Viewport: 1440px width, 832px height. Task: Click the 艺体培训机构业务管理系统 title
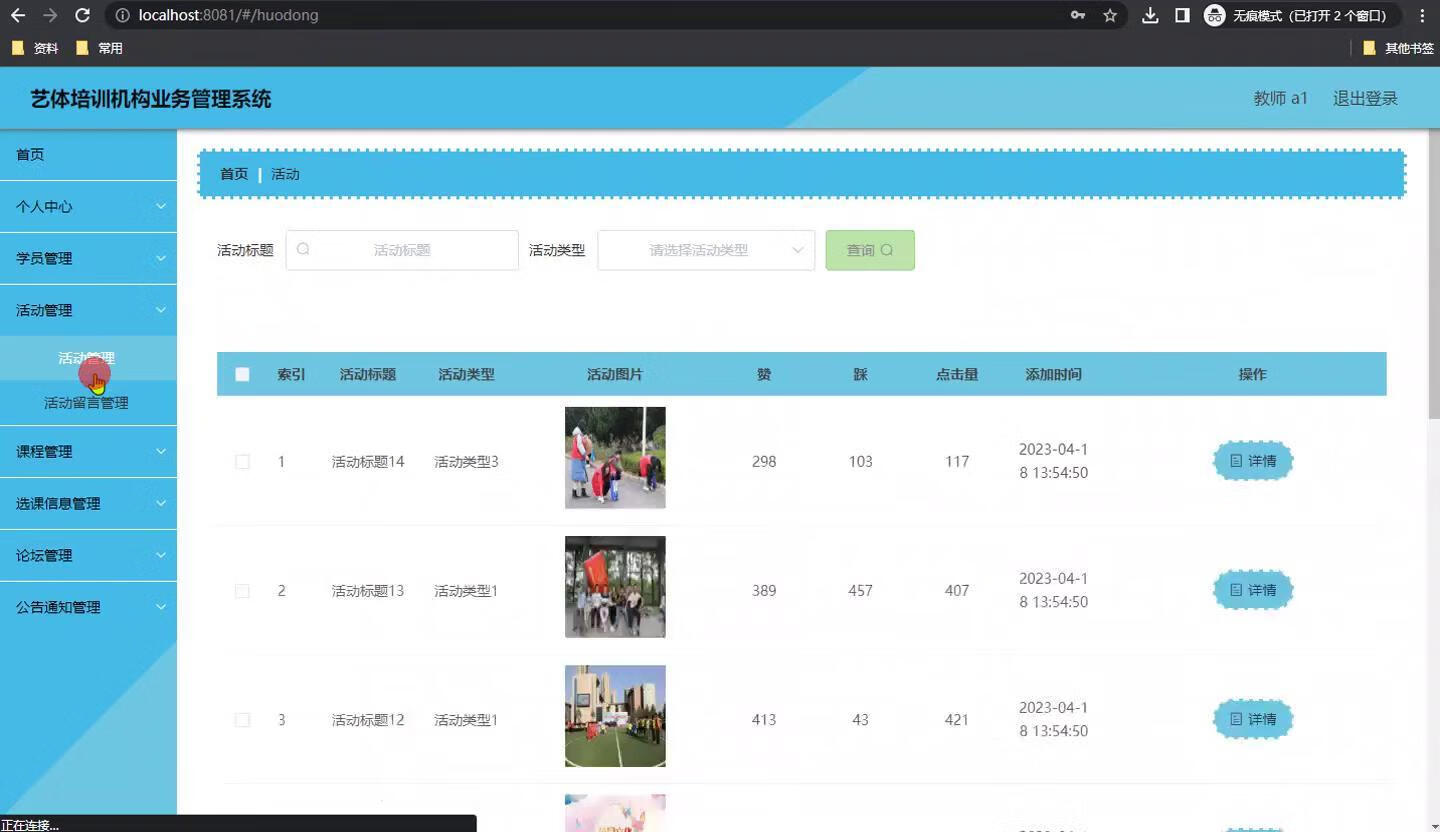[x=151, y=98]
